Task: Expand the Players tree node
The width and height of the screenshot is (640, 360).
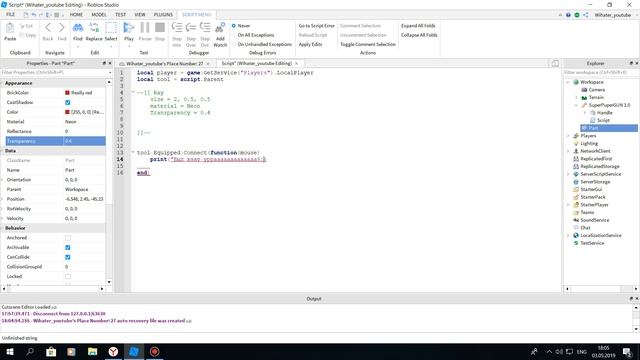Action: (x=568, y=136)
